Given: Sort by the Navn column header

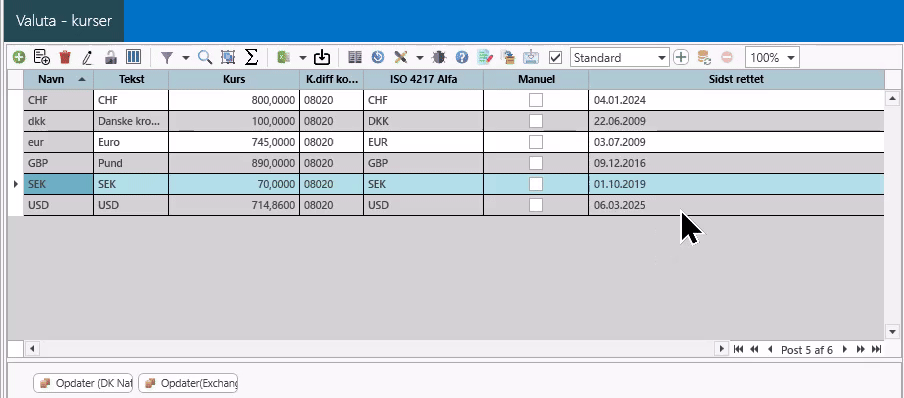Looking at the screenshot, I should 58,80.
